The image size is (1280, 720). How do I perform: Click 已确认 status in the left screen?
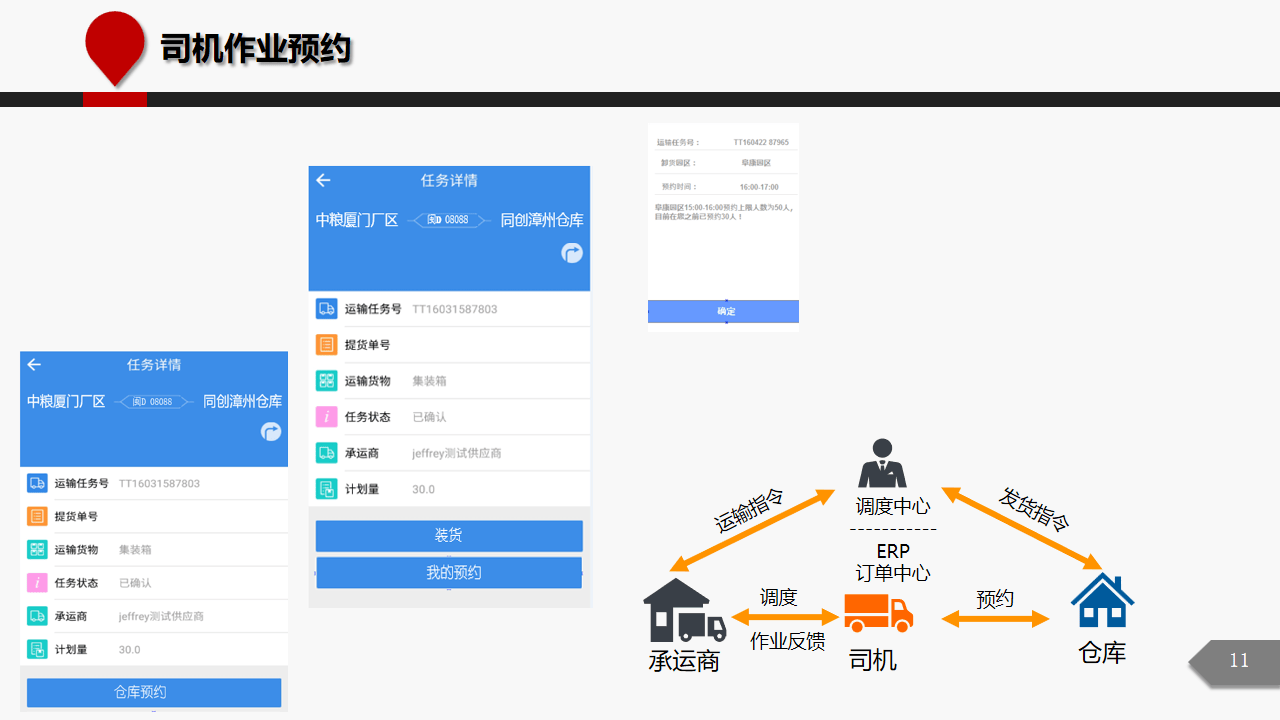[135, 582]
